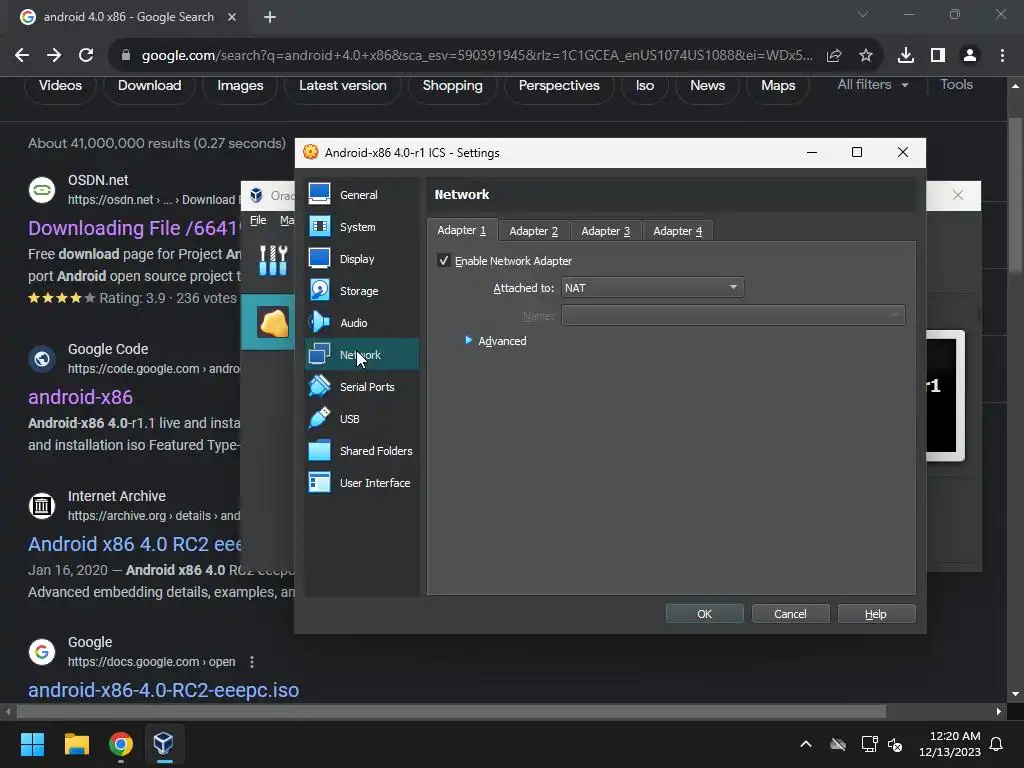This screenshot has height=768, width=1024.
Task: Open the Attached to NAT dropdown
Action: click(x=652, y=287)
